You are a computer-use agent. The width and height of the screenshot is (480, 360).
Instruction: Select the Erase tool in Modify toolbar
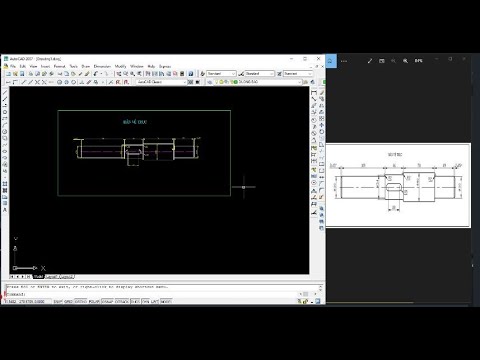click(322, 92)
